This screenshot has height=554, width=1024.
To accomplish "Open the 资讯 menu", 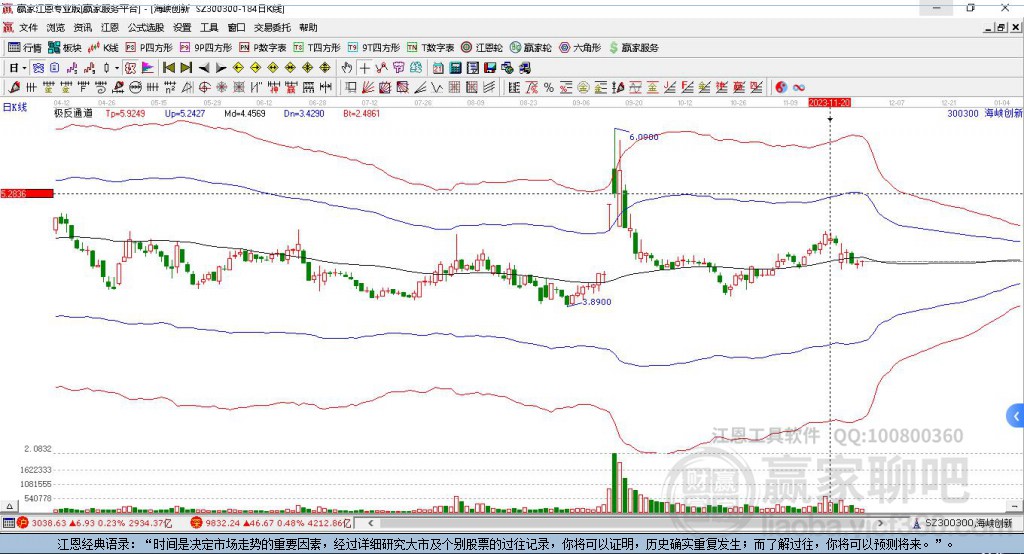I will (82, 27).
